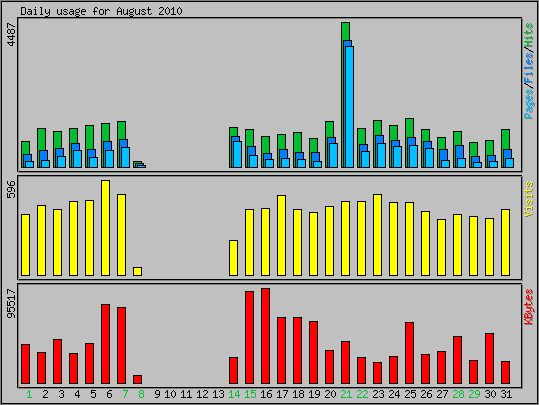Click the small red KBytes bar on day 8
539x405 pixels.
137,380
